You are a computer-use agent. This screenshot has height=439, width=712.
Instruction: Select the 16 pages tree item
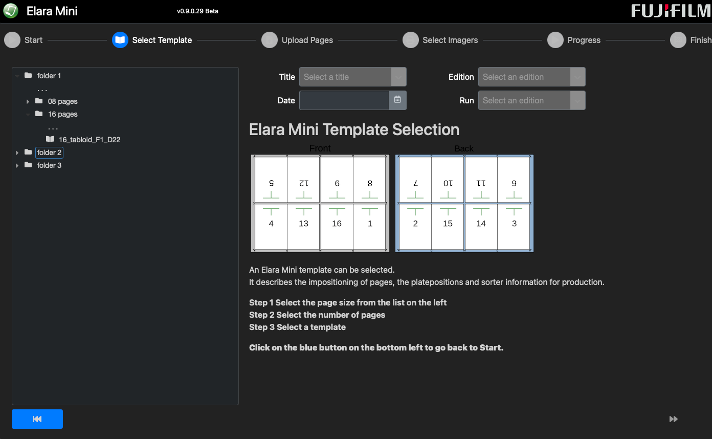click(x=63, y=114)
